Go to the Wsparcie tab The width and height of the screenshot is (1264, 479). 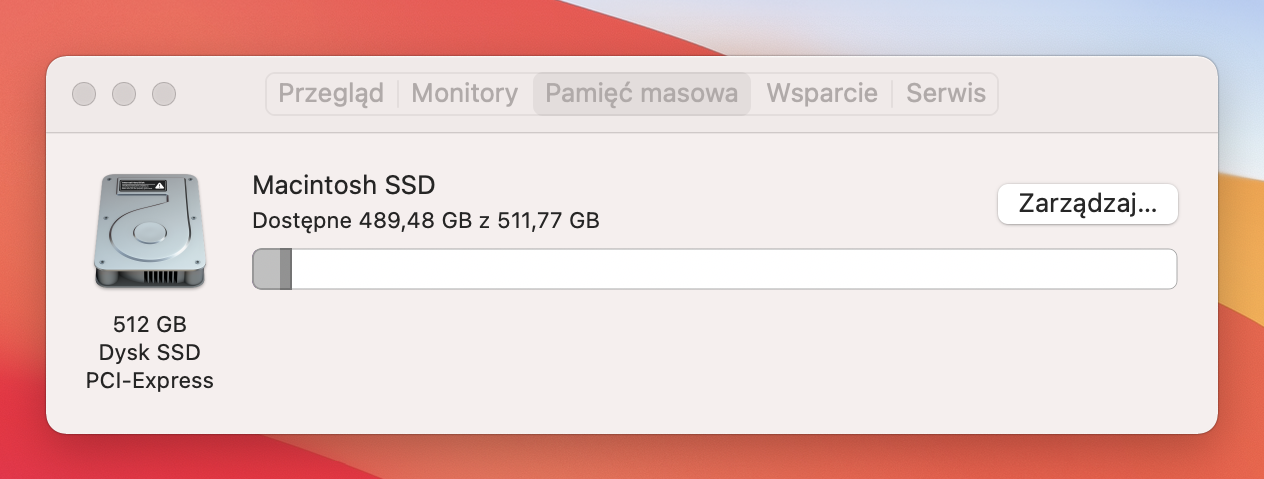pyautogui.click(x=822, y=94)
